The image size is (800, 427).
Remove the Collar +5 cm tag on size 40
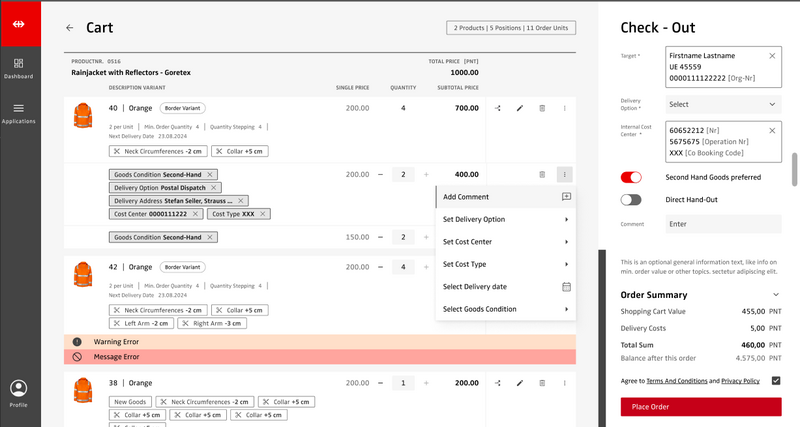(x=220, y=151)
